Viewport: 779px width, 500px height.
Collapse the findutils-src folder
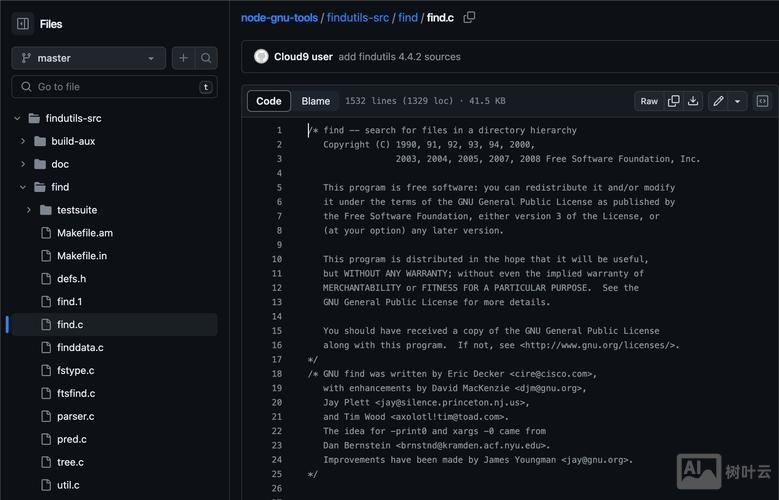[18, 118]
